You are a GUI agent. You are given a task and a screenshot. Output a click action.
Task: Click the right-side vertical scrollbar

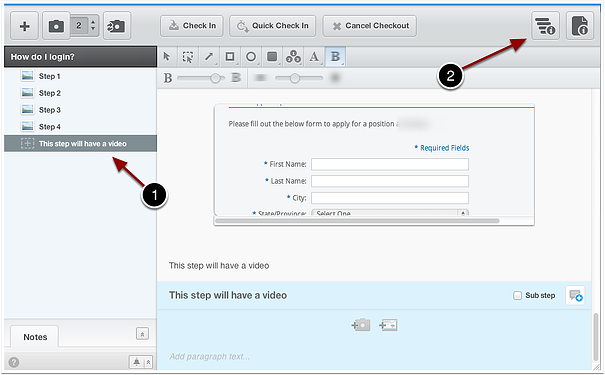point(596,337)
